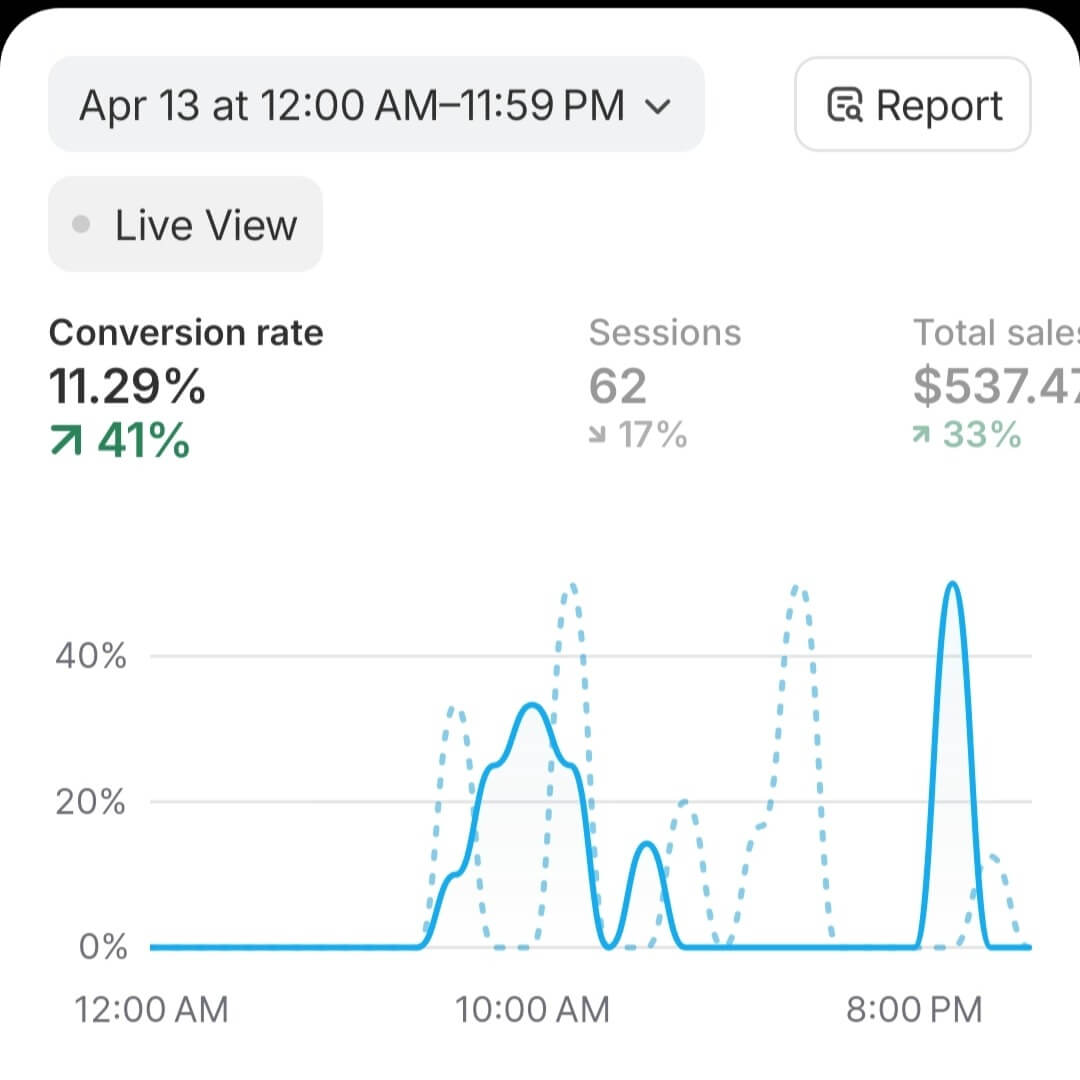Open Live View
Viewport: 1080px width, 1080px height.
(x=185, y=224)
